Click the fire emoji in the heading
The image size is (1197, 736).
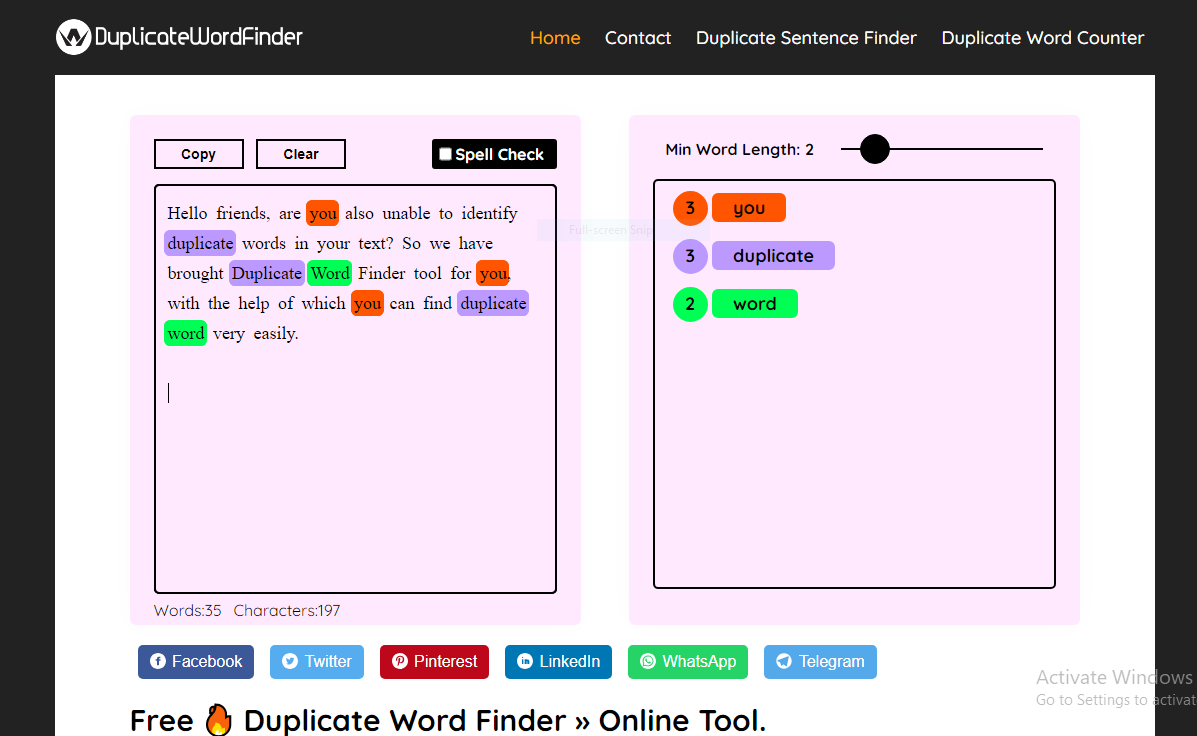[218, 719]
